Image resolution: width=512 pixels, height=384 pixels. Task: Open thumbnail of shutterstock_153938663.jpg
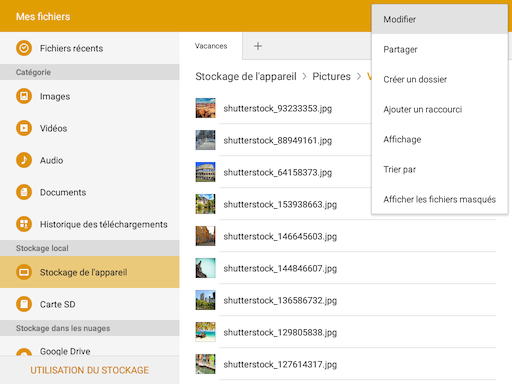coord(205,204)
